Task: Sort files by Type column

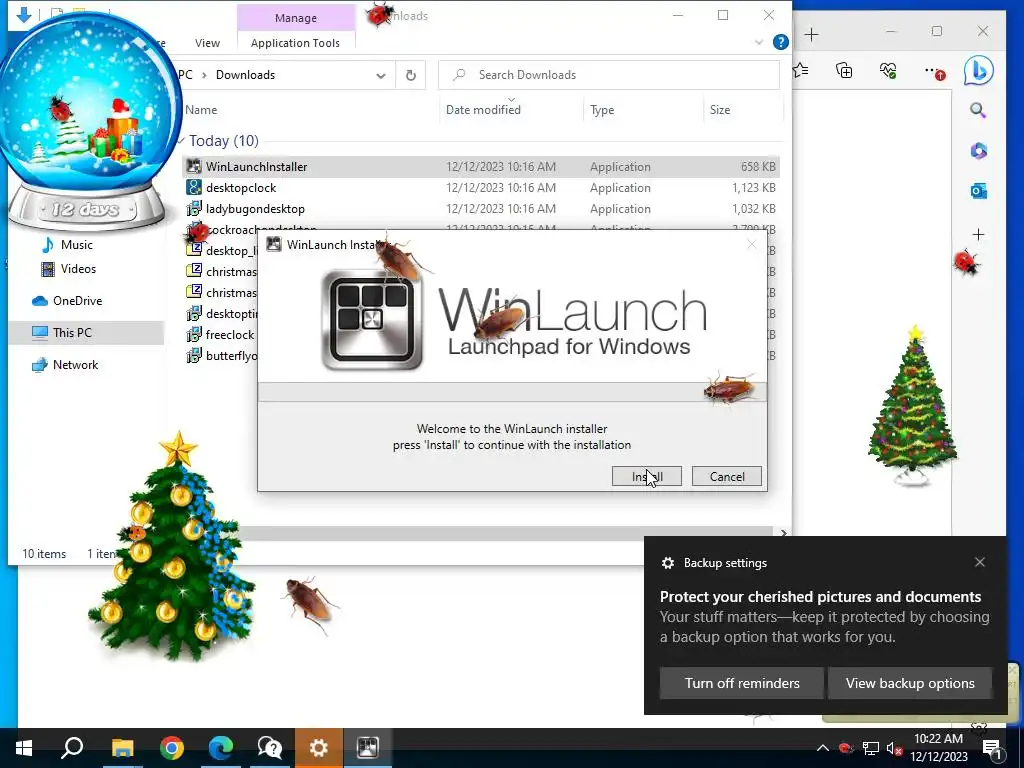Action: [x=602, y=110]
